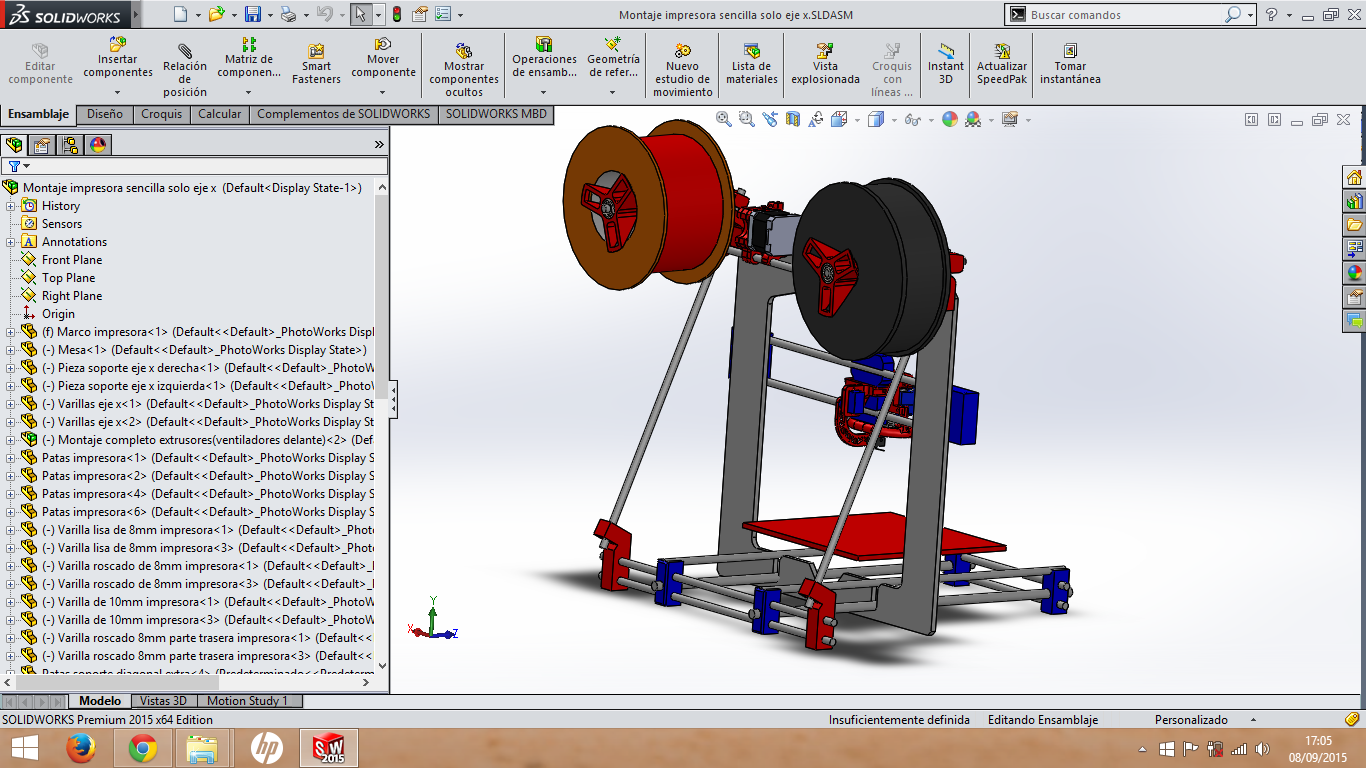The height and width of the screenshot is (768, 1366).
Task: Open DisplayManager color ball tab
Action: click(97, 145)
